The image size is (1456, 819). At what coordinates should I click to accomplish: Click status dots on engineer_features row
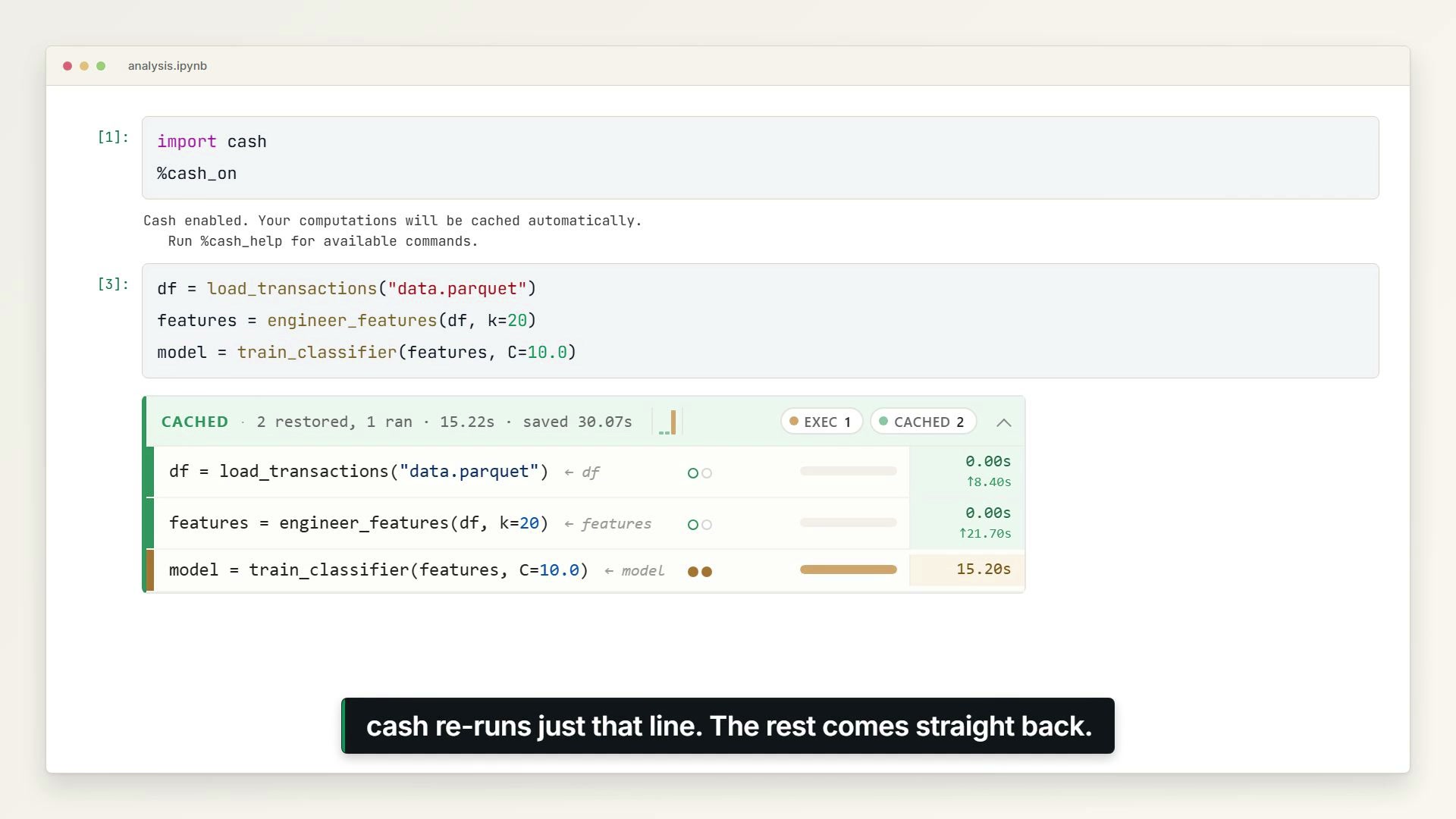pyautogui.click(x=699, y=525)
